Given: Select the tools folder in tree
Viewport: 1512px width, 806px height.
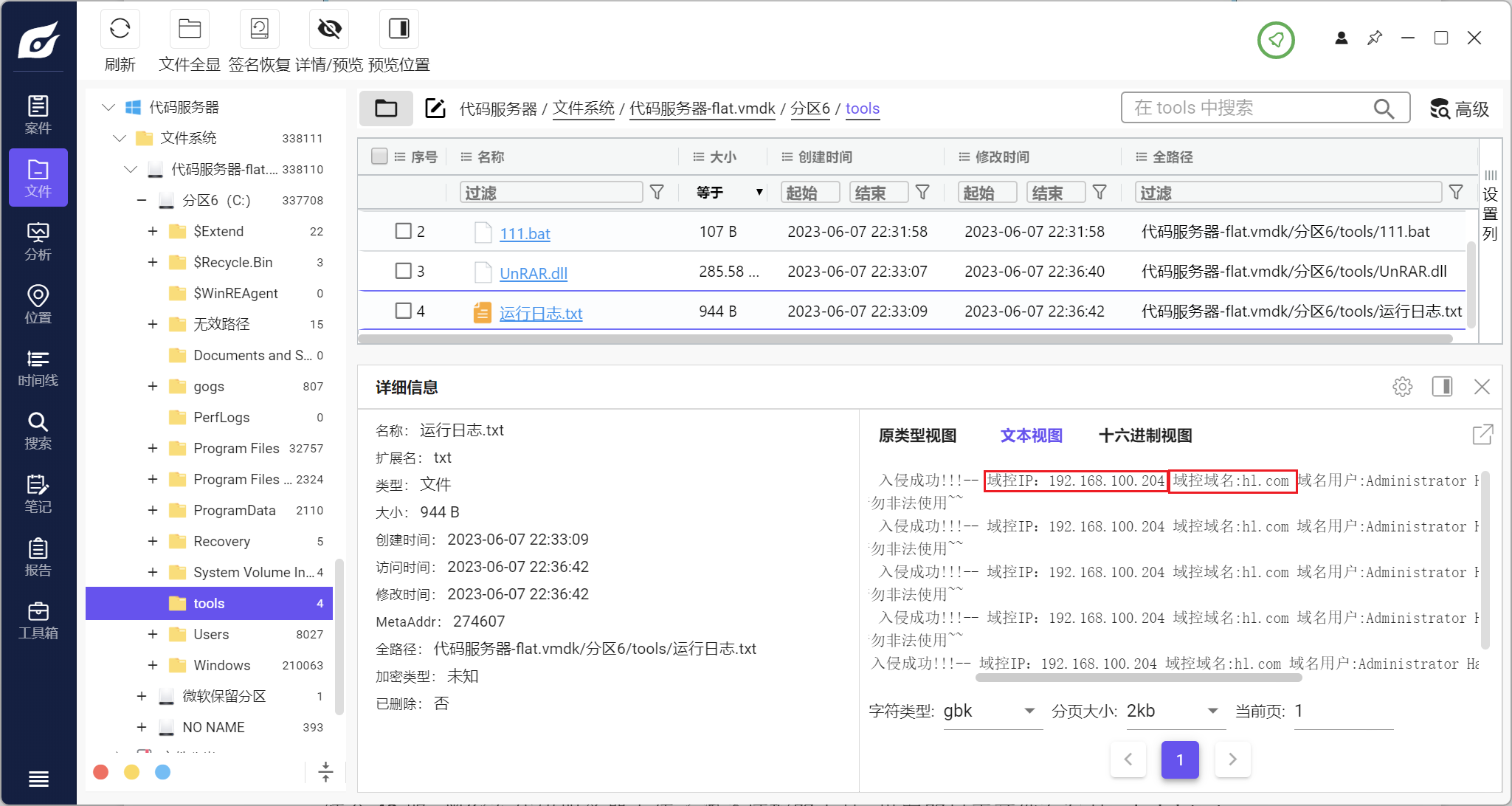Looking at the screenshot, I should click(209, 603).
